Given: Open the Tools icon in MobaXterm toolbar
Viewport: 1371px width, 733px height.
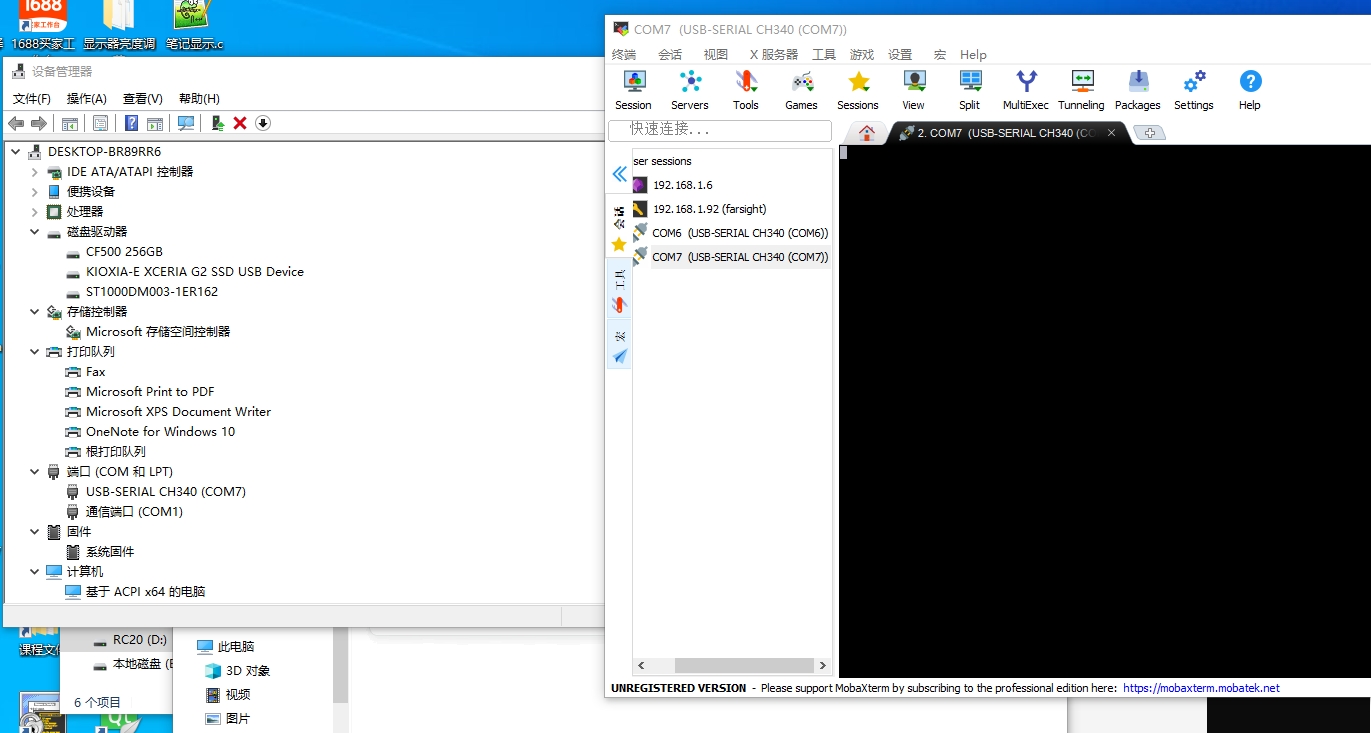Looking at the screenshot, I should pyautogui.click(x=746, y=90).
